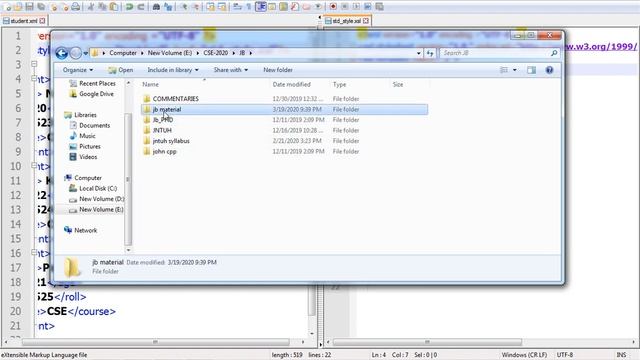
Task: Collapse the fold marker at line 10
Action: (34, 166)
